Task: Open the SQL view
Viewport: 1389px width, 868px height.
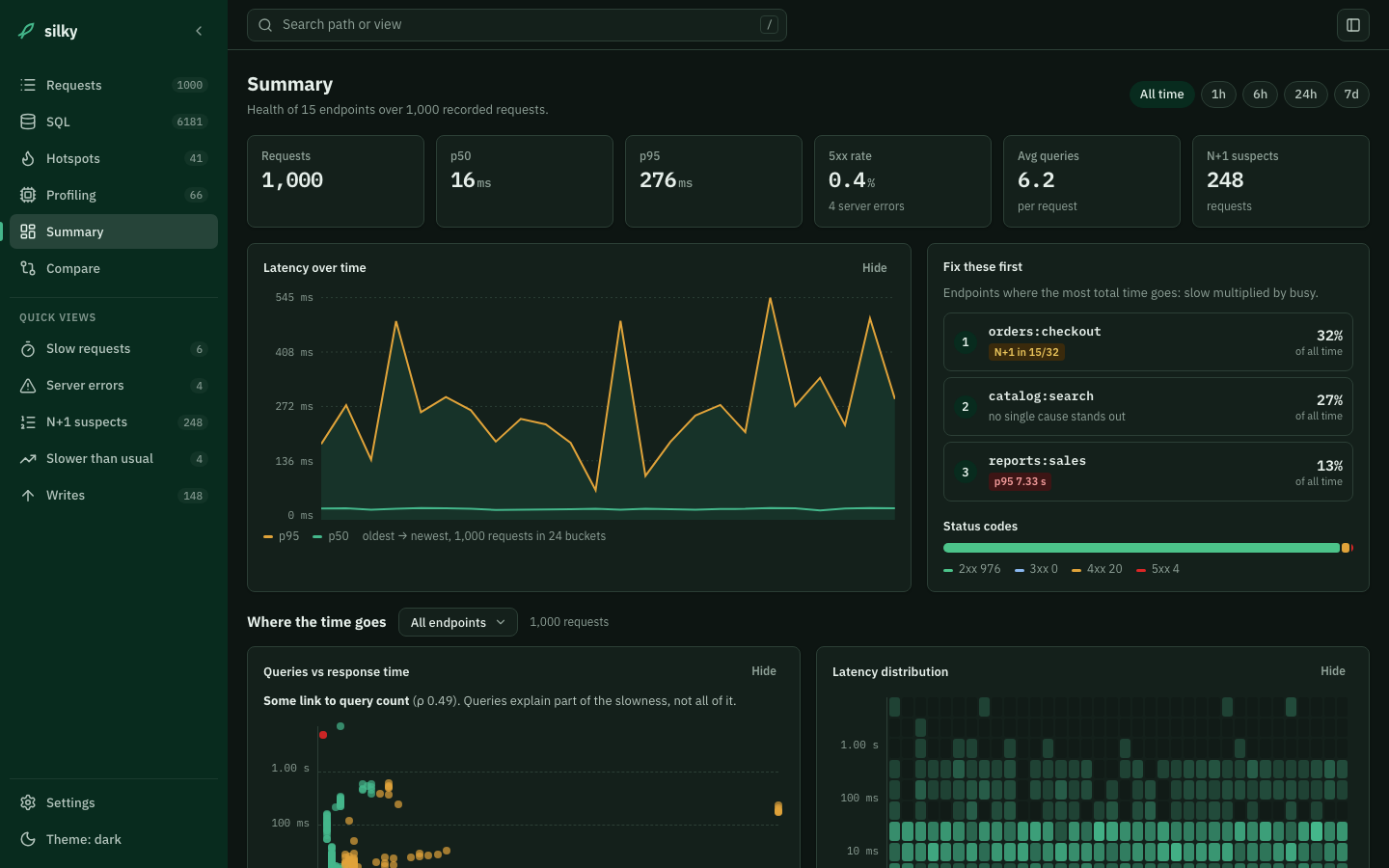Action: click(114, 122)
